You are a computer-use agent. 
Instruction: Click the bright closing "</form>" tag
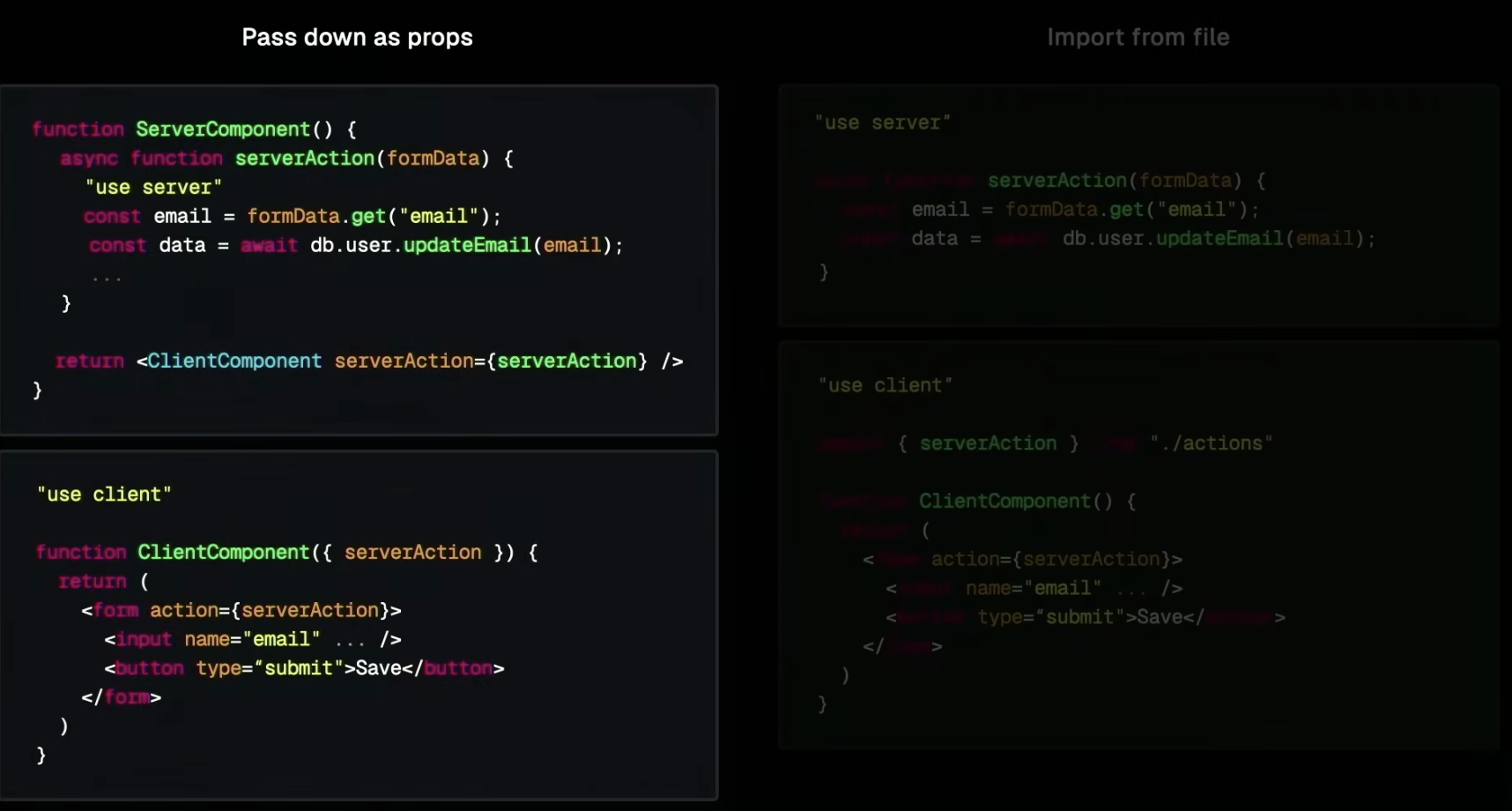(122, 697)
